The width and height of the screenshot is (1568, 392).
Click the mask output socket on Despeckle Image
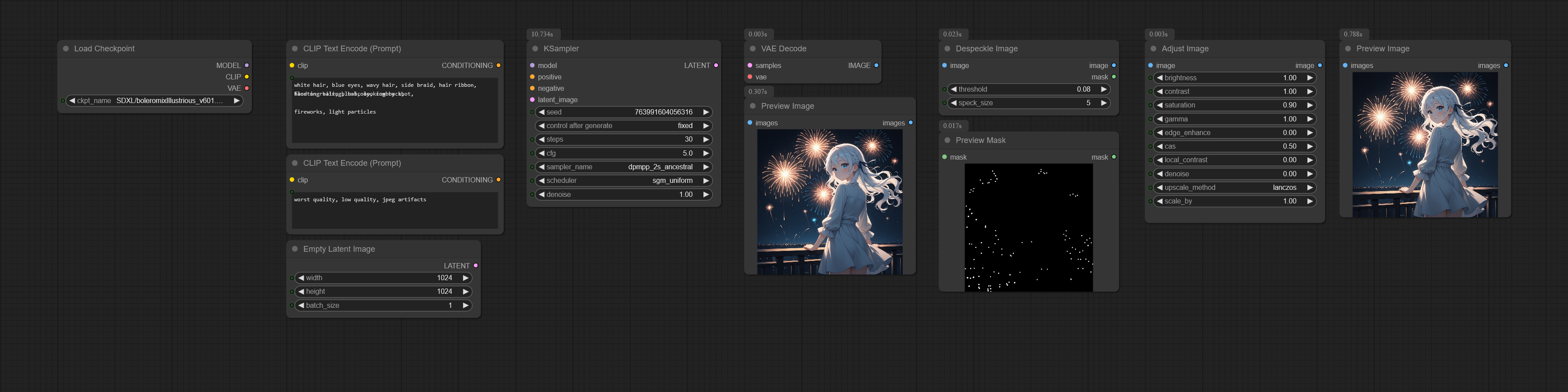1114,77
